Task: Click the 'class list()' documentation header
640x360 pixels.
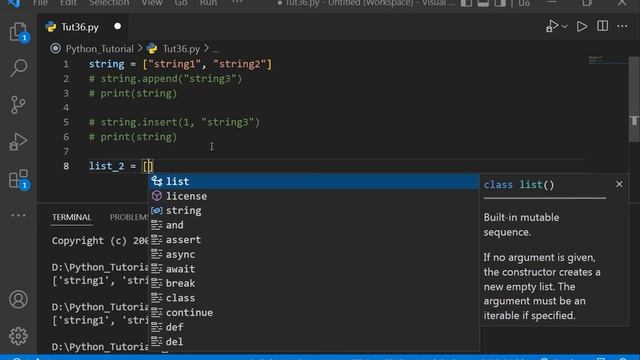Action: [x=519, y=185]
